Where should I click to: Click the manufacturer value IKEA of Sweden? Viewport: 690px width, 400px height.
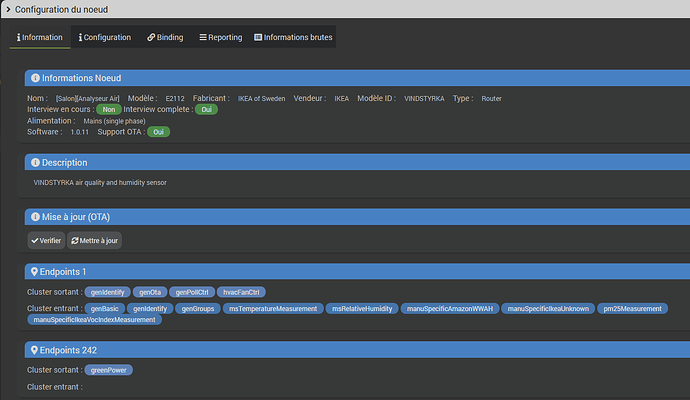(x=261, y=99)
